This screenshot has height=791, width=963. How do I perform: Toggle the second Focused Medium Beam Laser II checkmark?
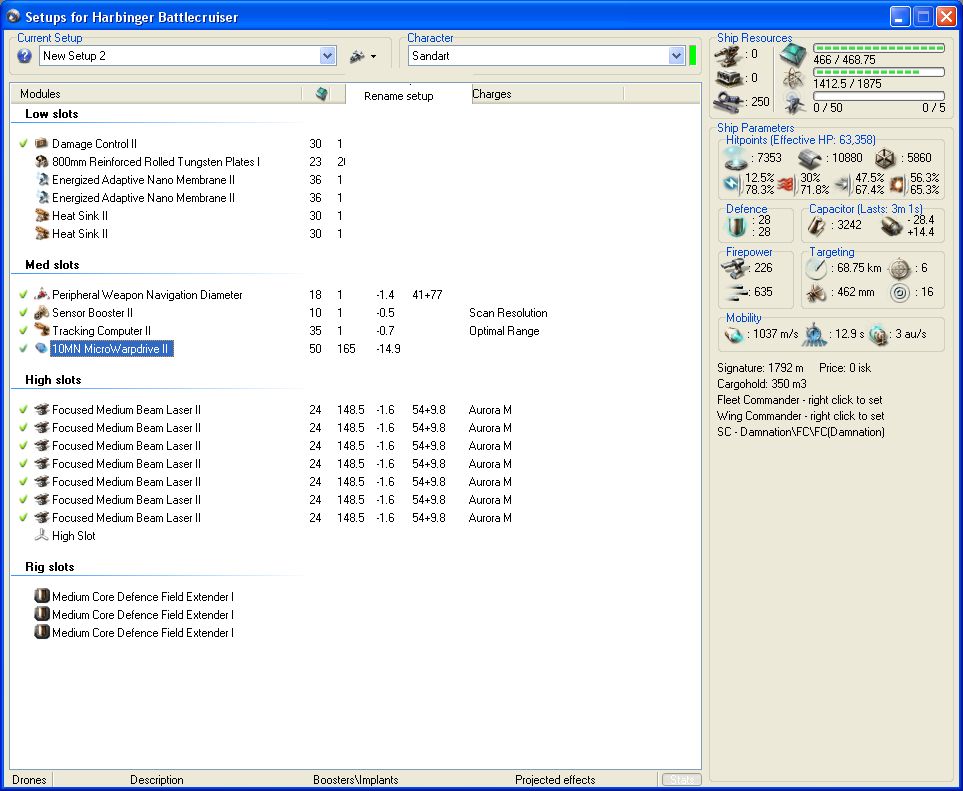(x=23, y=427)
